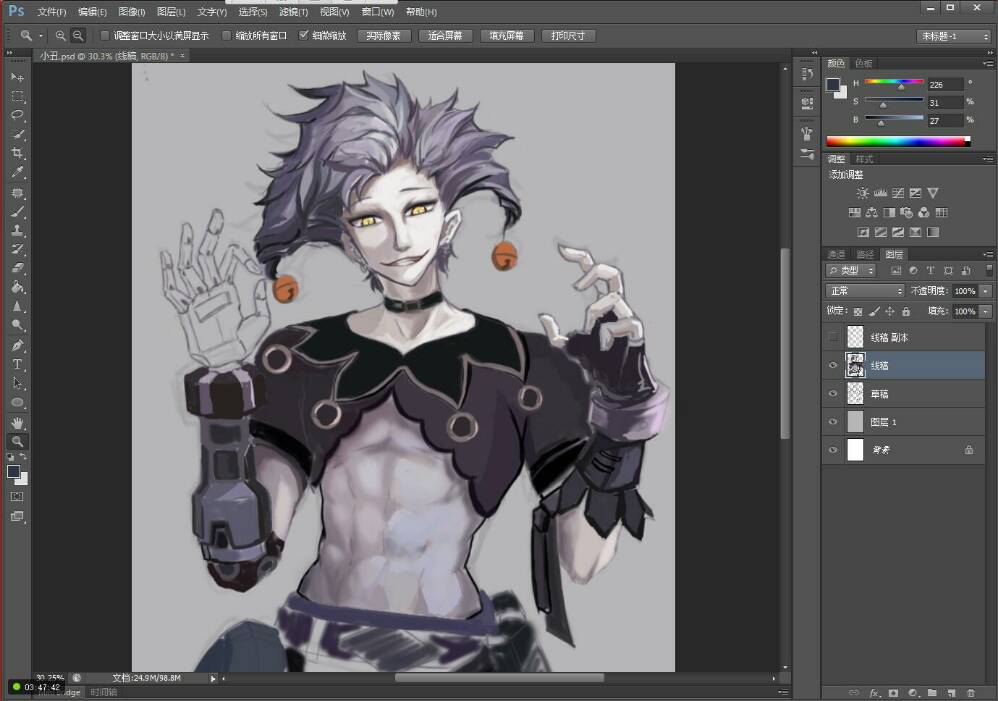
Task: Select the Pen tool
Action: pos(17,346)
